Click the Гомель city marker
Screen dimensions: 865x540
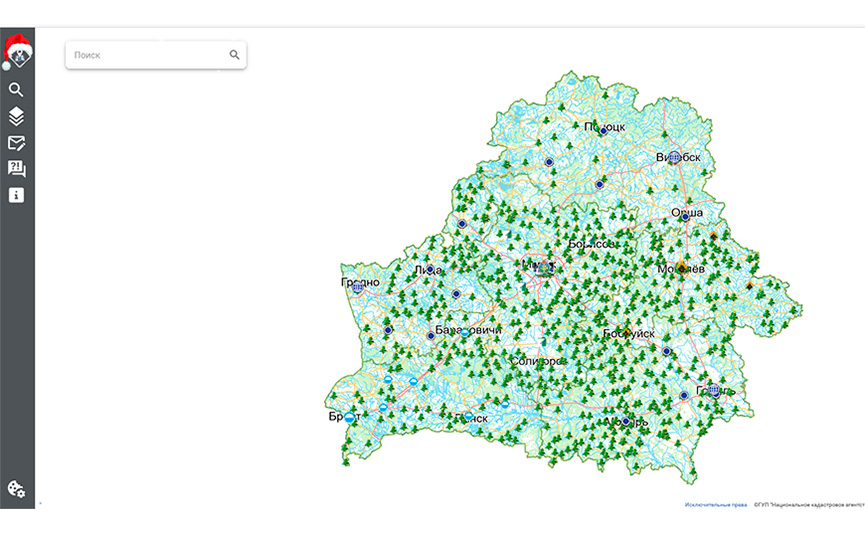[714, 391]
